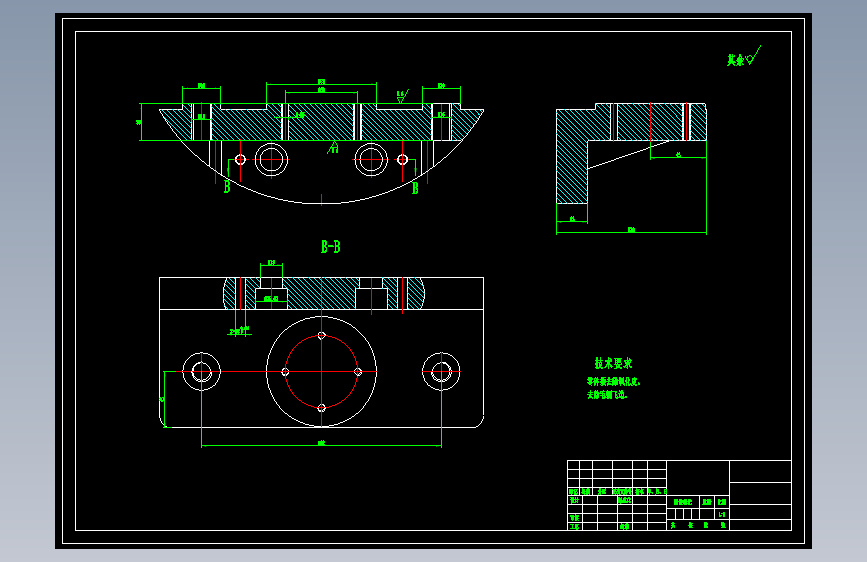This screenshot has height=562, width=867.
Task: Click the right B section-cut marker
Action: [x=415, y=188]
